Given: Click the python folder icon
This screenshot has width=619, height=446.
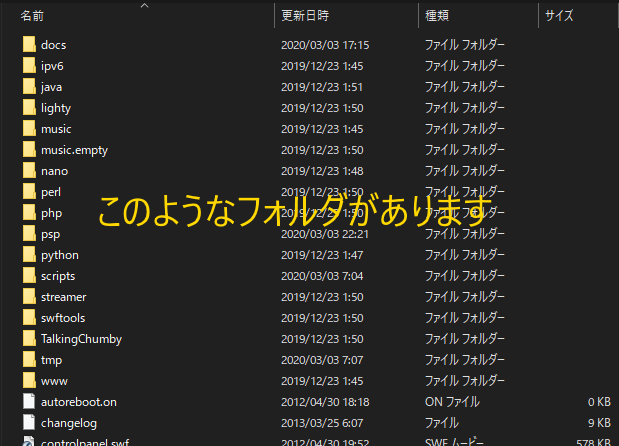Looking at the screenshot, I should [x=28, y=255].
